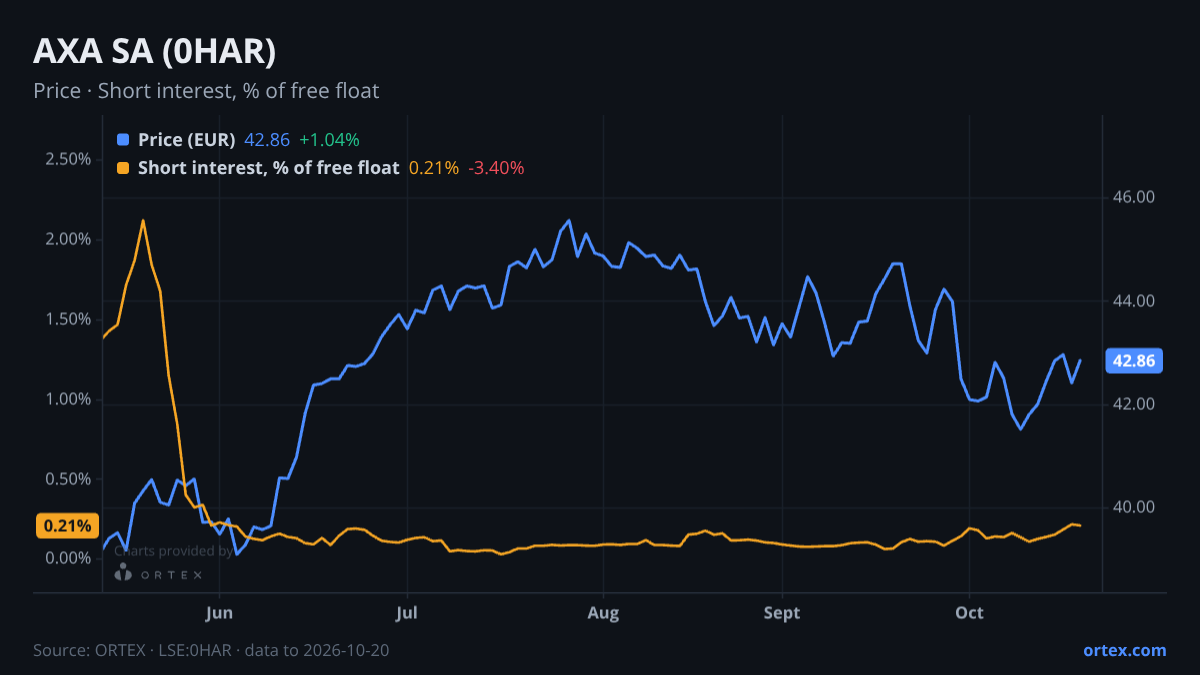Click the Oct x-axis label
This screenshot has height=675, width=1200.
click(x=969, y=613)
